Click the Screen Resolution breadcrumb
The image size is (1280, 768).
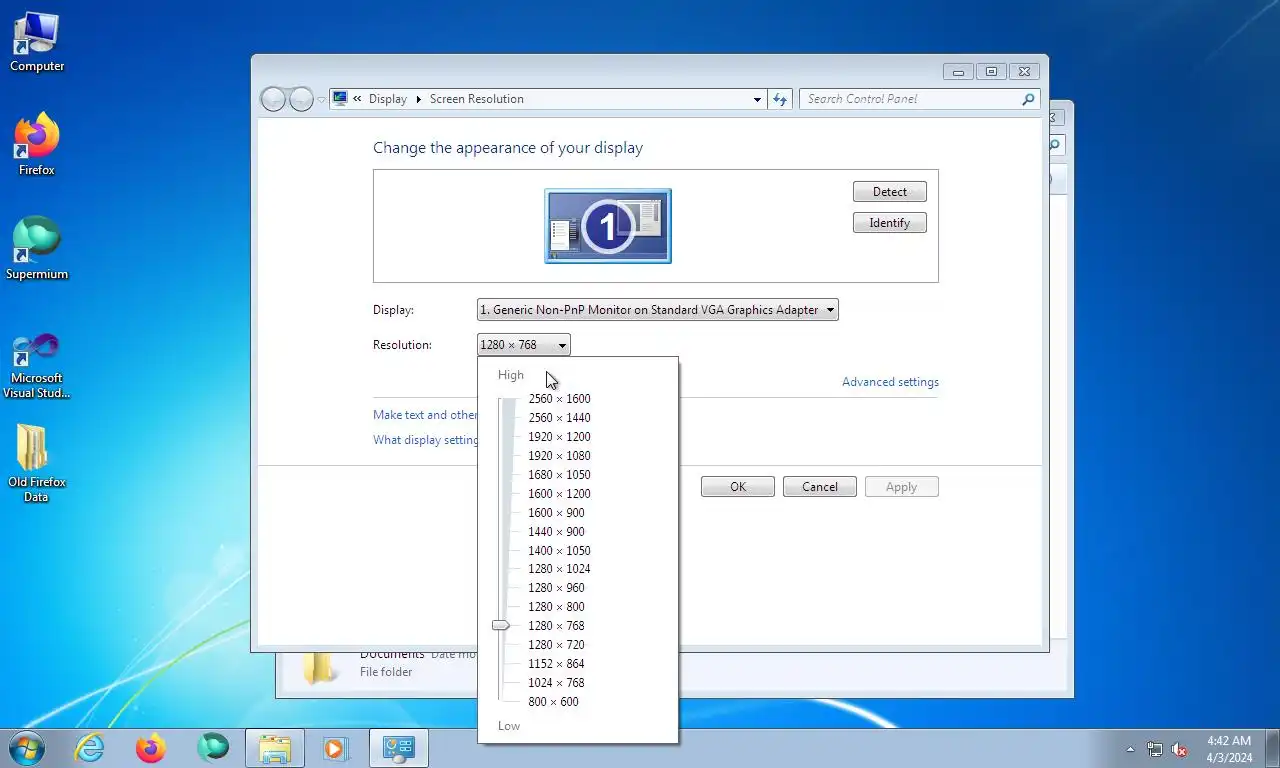477,99
